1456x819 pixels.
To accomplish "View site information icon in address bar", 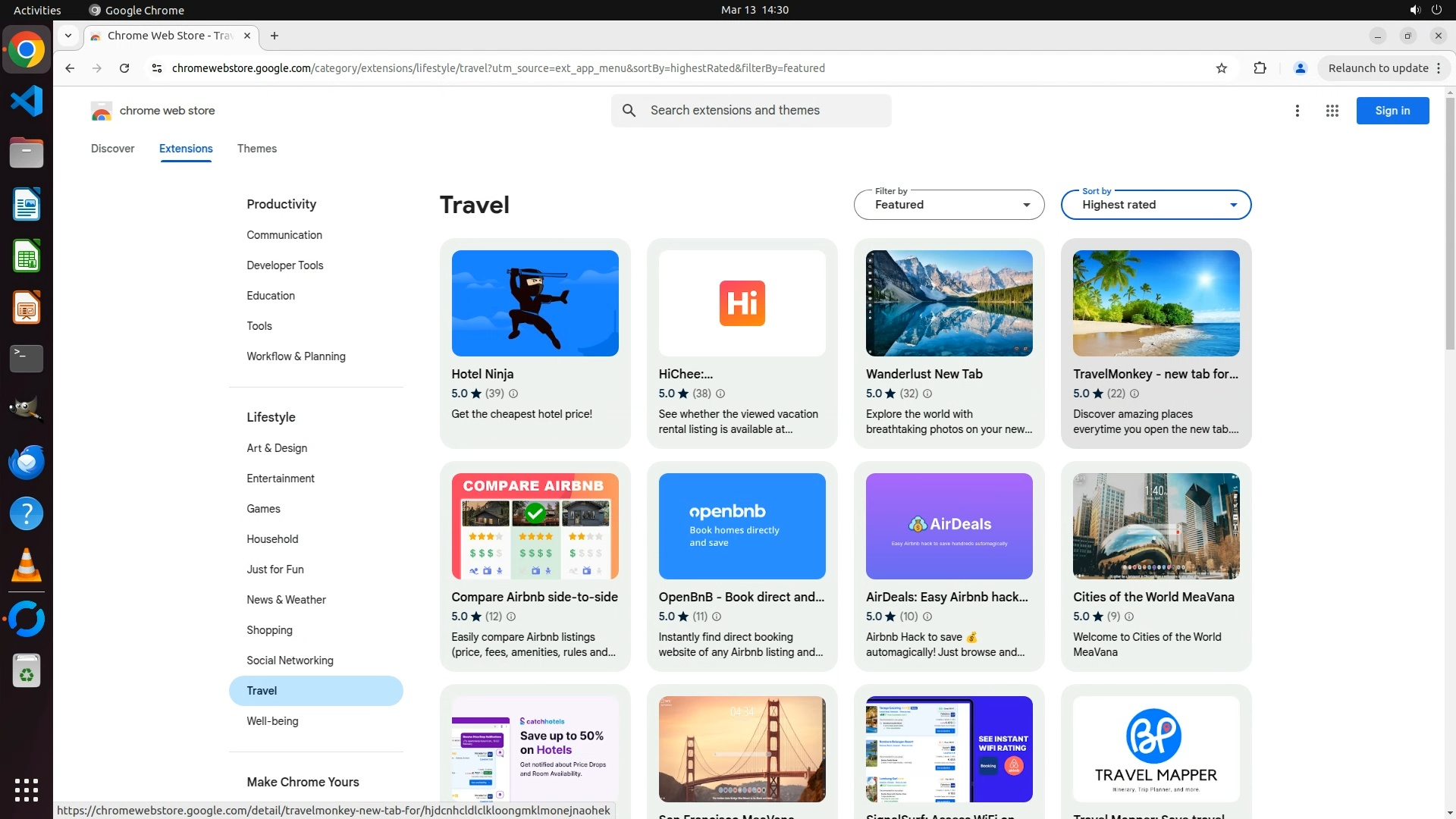I will (157, 68).
